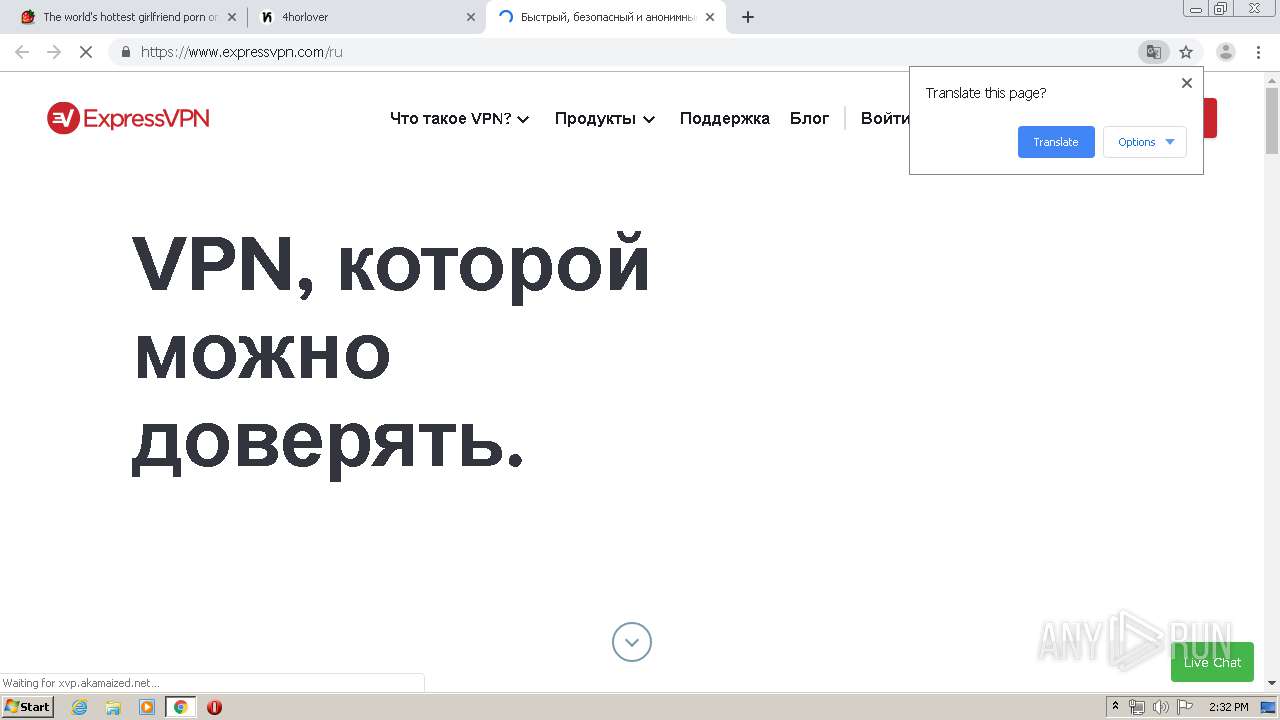Close the girlfriend tab

tap(232, 17)
